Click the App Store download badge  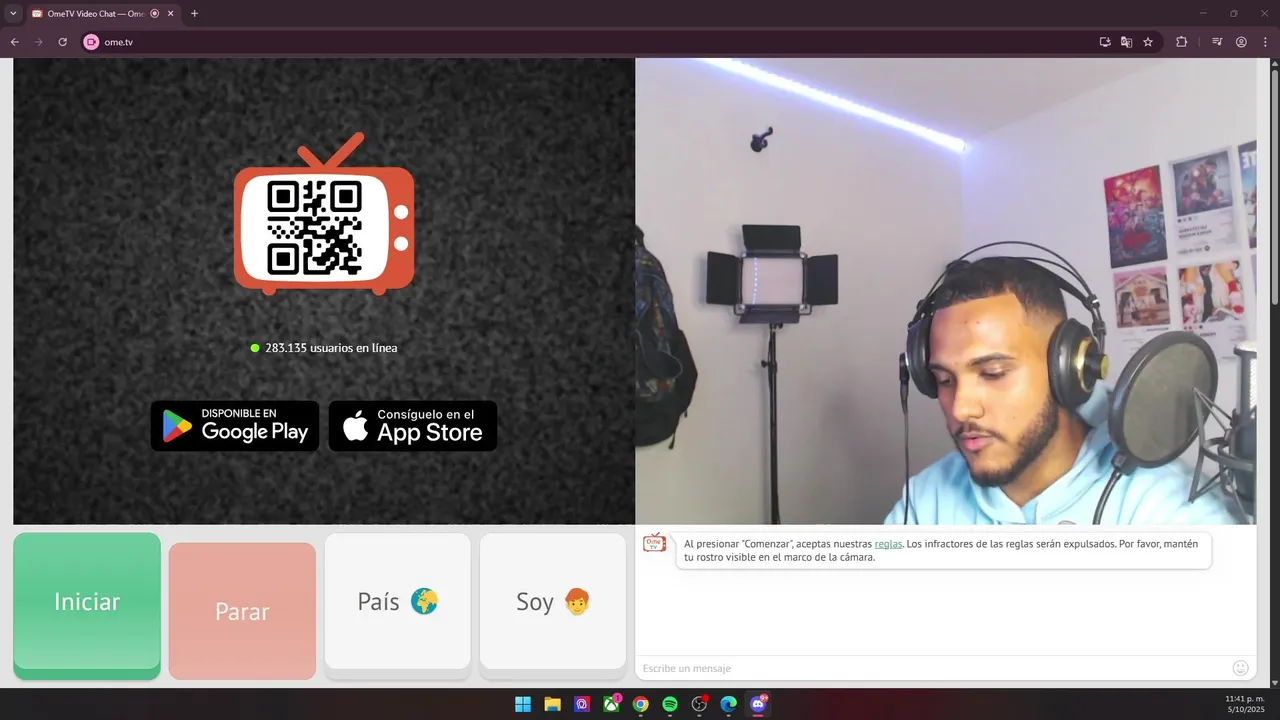(x=413, y=426)
